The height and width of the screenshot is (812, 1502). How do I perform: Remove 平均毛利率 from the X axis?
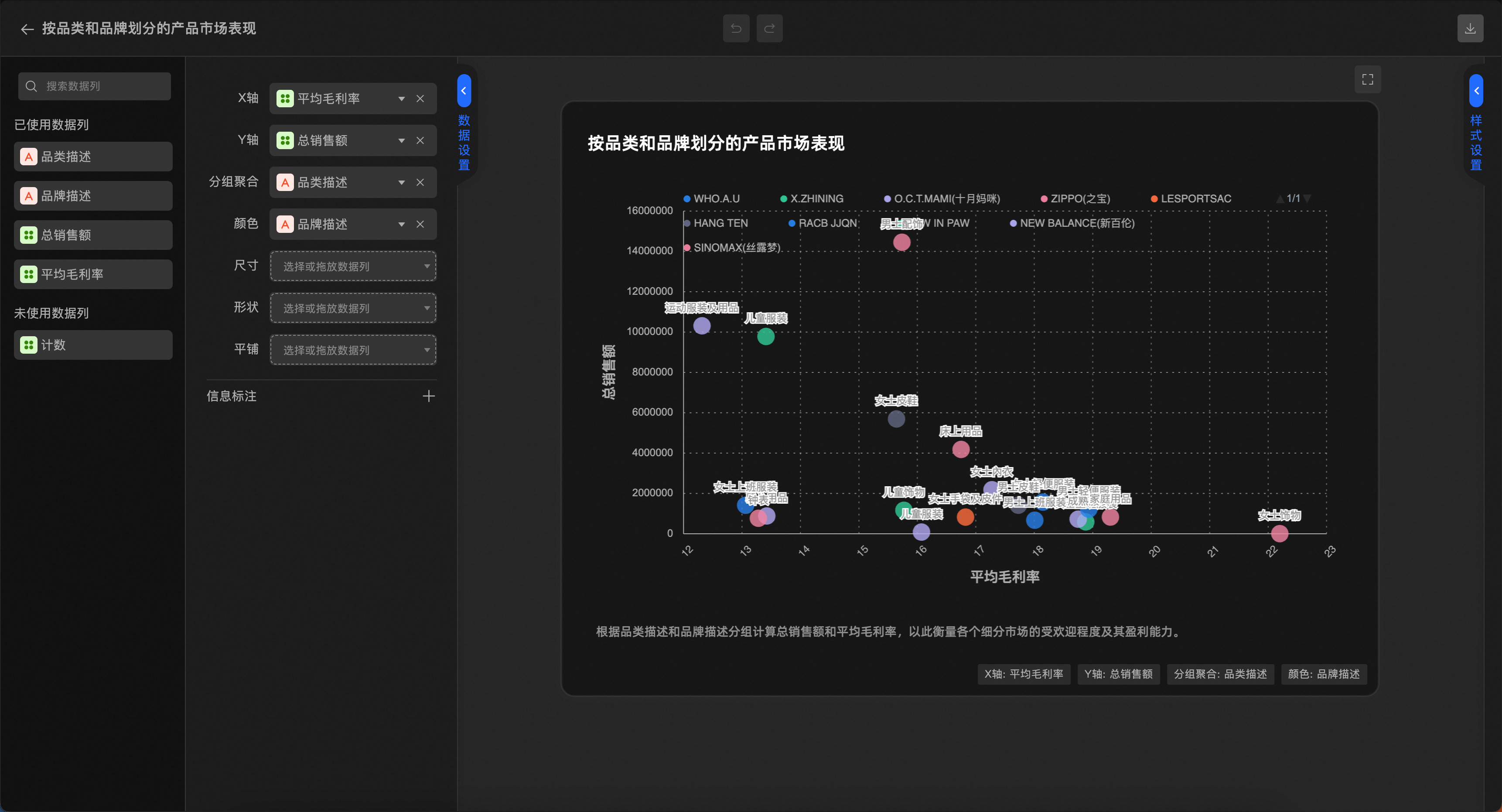point(421,99)
